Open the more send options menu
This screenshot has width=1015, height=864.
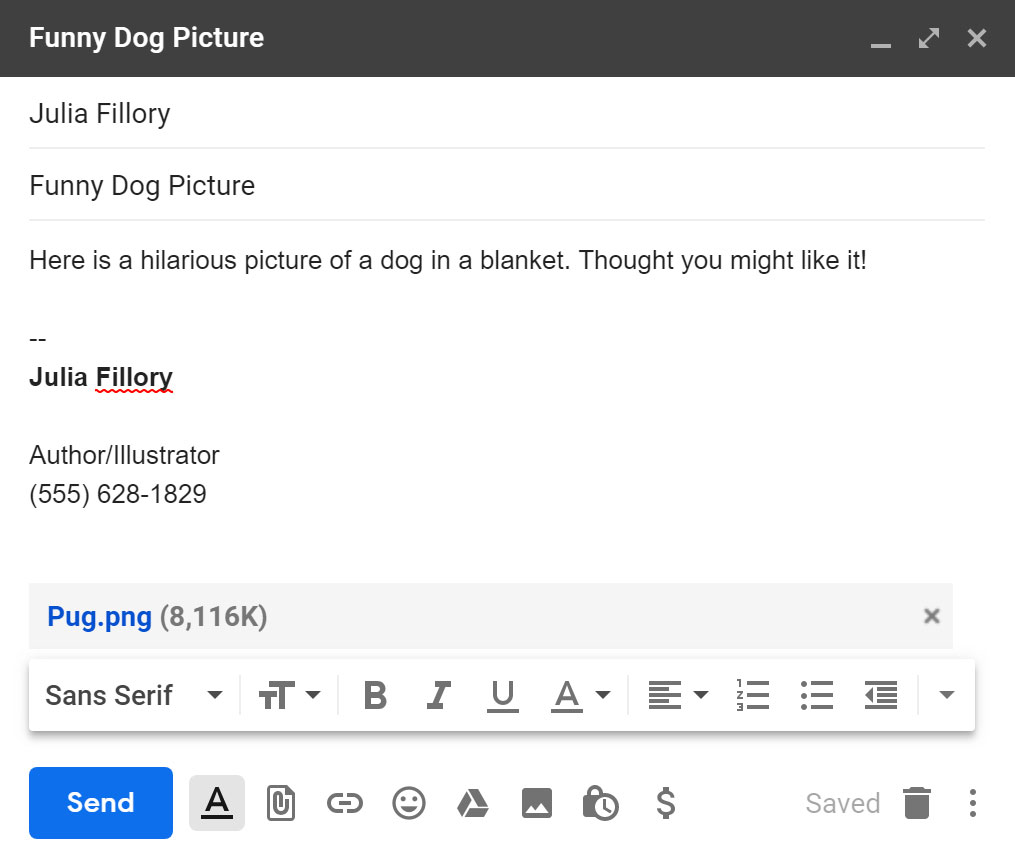coord(972,803)
